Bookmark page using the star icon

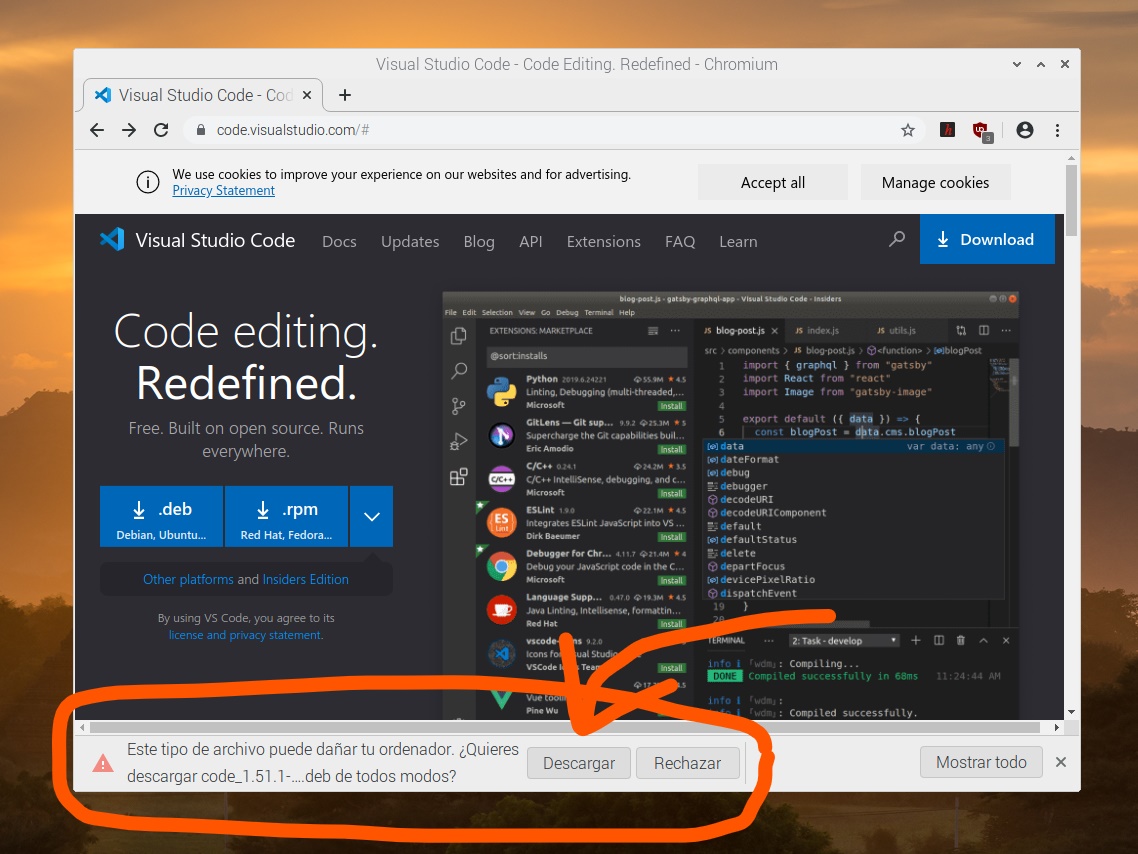click(908, 130)
